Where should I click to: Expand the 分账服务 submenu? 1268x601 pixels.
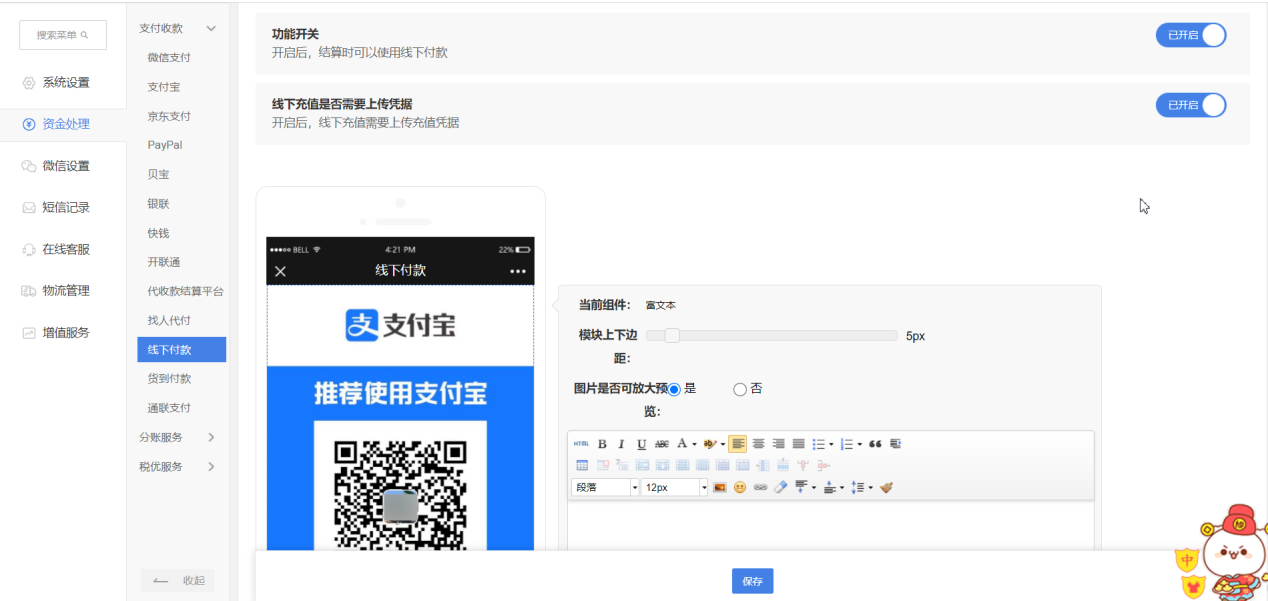tap(177, 437)
